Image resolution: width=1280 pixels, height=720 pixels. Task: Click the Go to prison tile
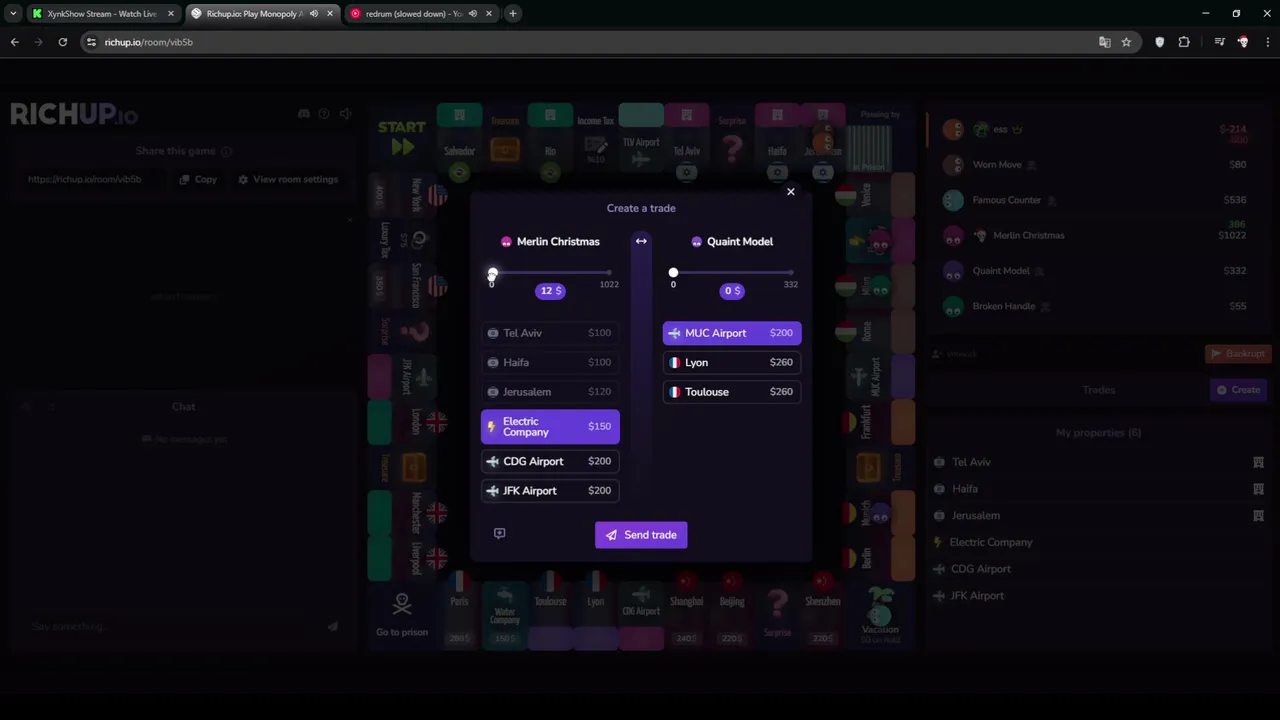[402, 615]
